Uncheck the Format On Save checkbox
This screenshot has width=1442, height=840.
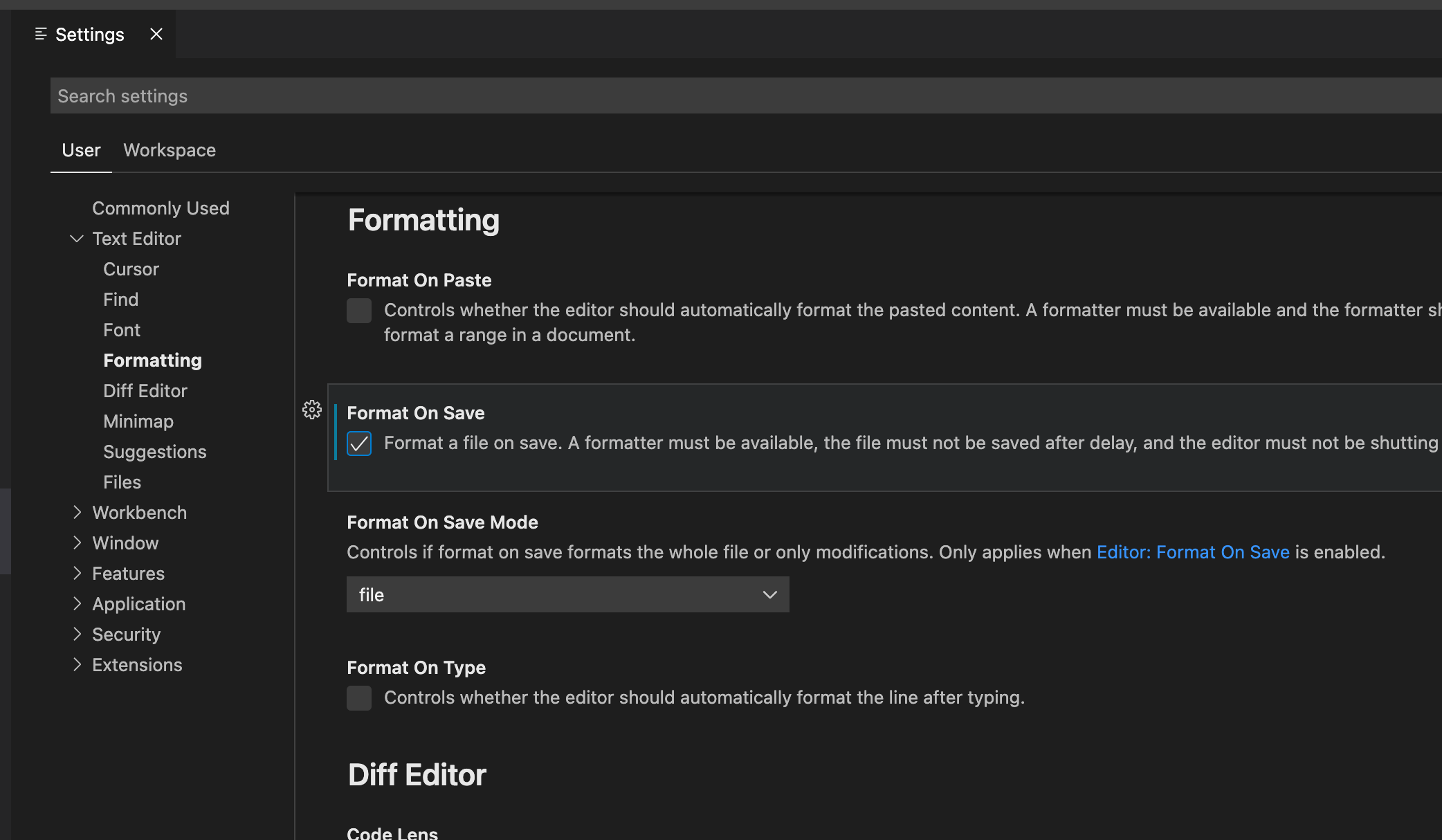tap(359, 444)
